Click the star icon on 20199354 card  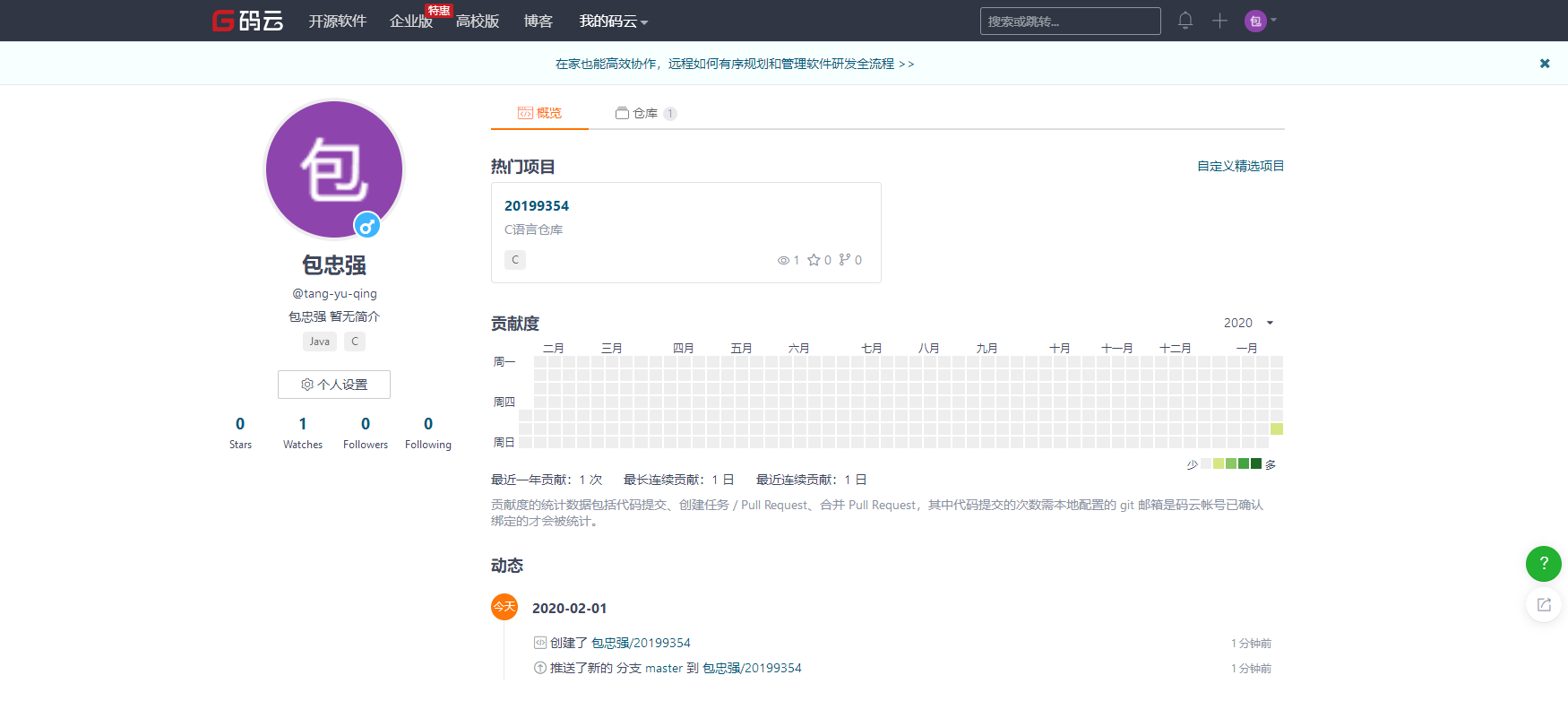click(x=814, y=260)
